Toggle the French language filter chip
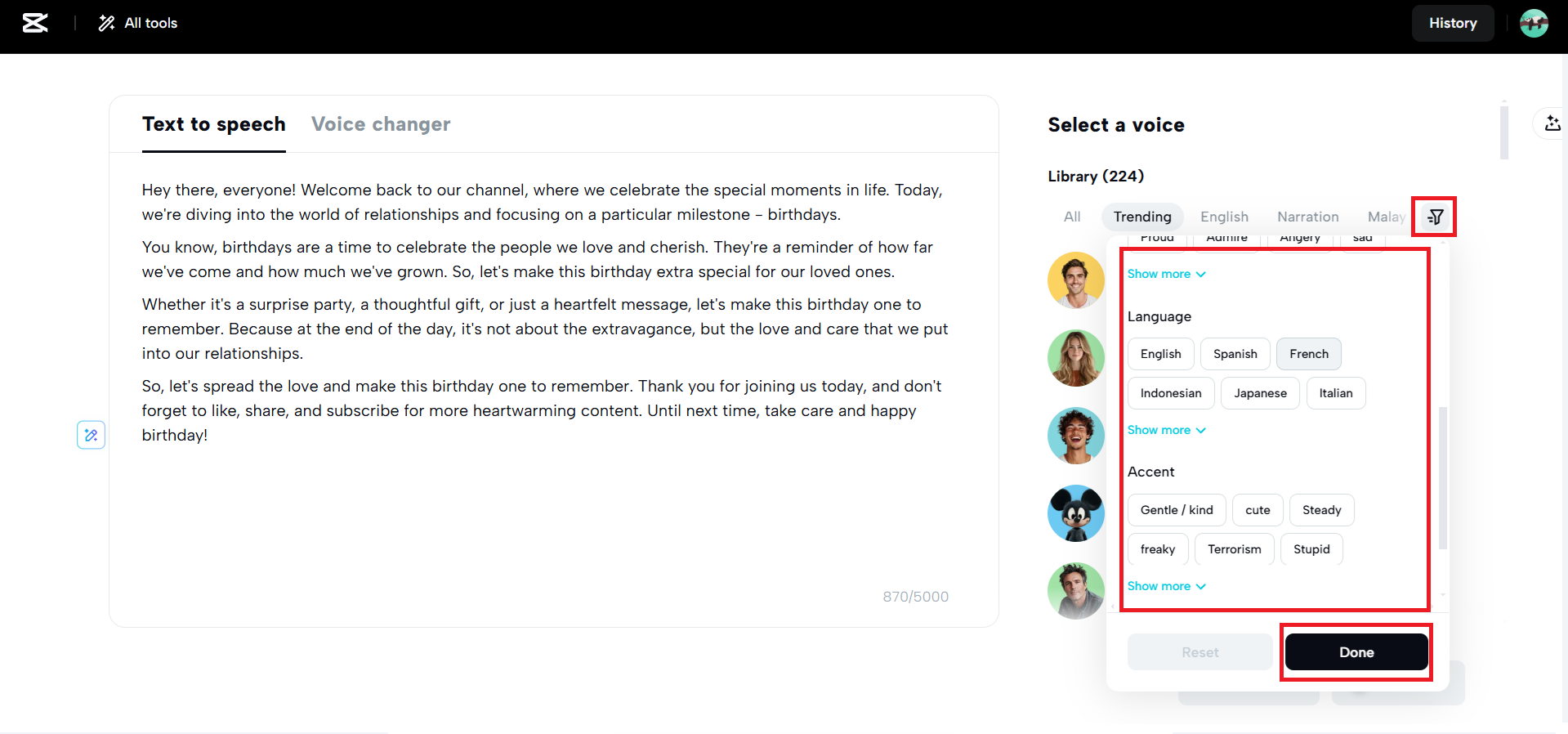1568x734 pixels. pyautogui.click(x=1308, y=354)
